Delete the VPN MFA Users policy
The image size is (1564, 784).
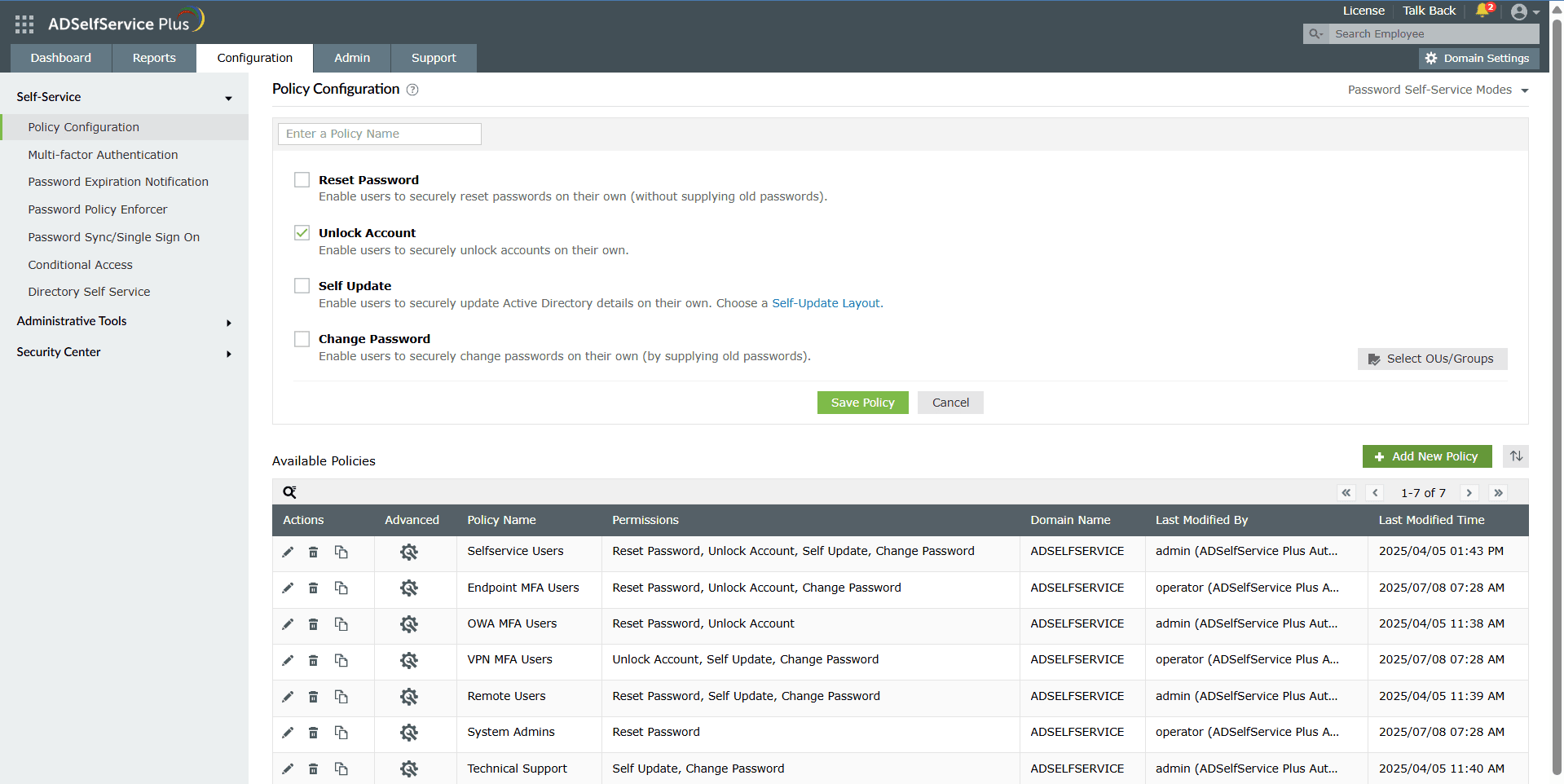[313, 660]
